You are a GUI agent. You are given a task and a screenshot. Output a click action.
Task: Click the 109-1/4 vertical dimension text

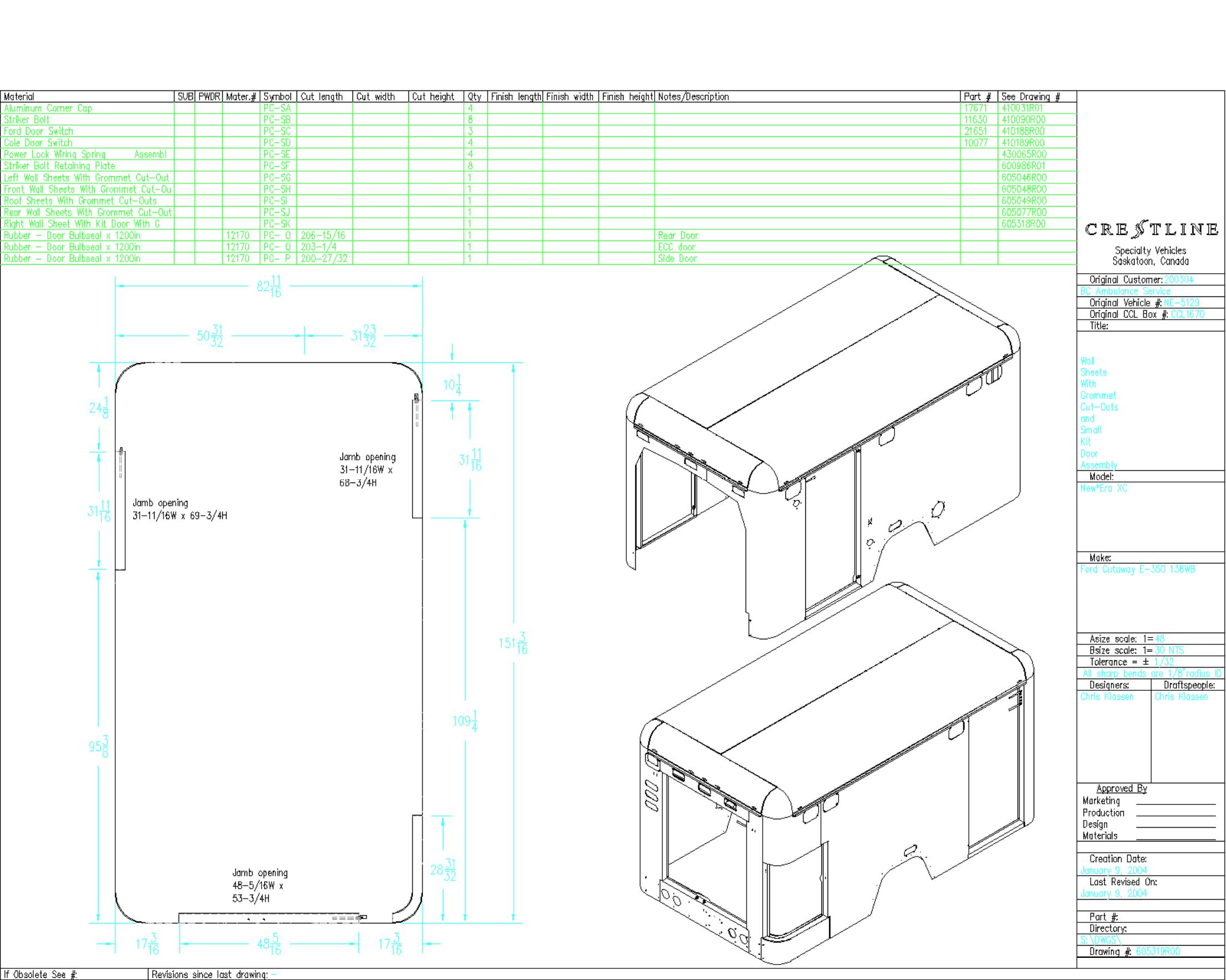click(x=464, y=721)
